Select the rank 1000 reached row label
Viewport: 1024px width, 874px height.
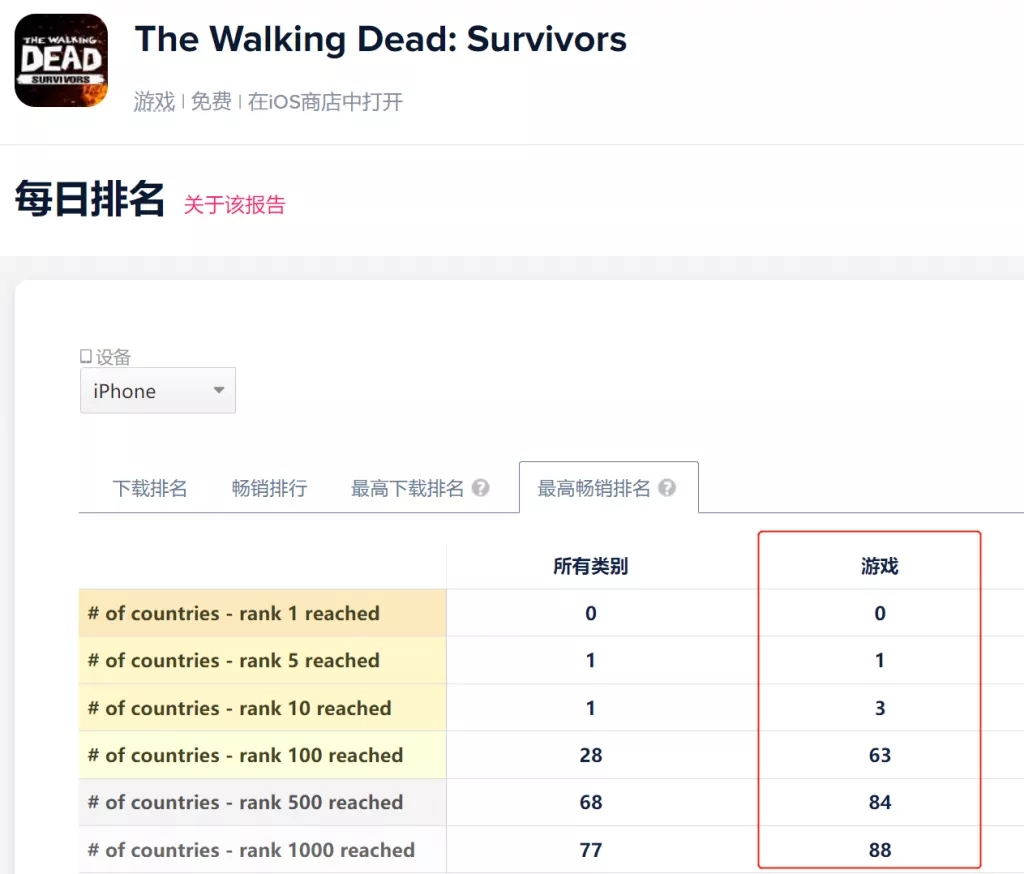246,850
